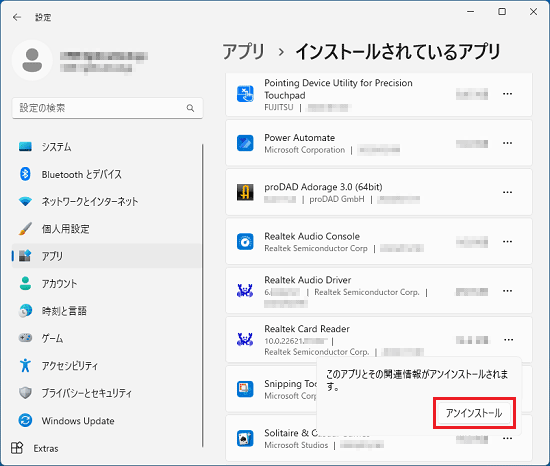The width and height of the screenshot is (550, 466).
Task: Click Solitaire app icon
Action: point(245,438)
